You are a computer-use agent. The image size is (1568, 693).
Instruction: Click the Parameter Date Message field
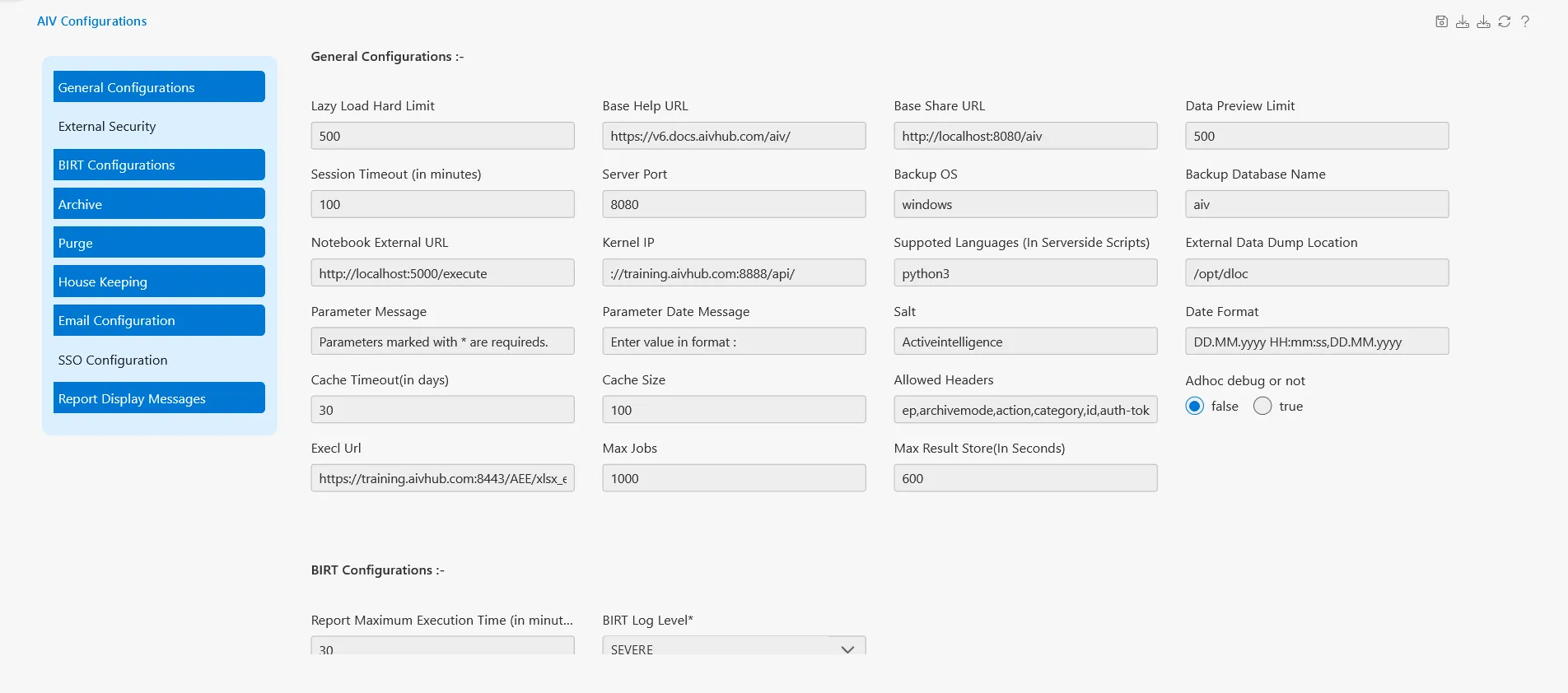pyautogui.click(x=734, y=341)
